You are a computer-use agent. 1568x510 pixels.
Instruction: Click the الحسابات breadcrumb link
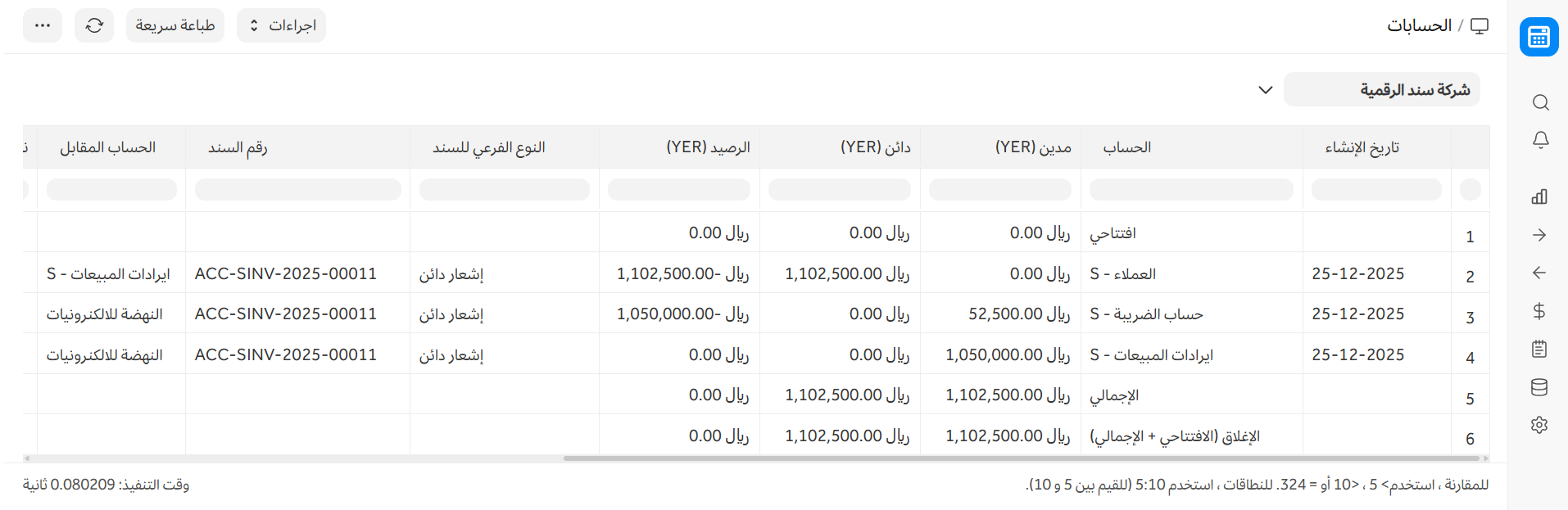[1419, 25]
